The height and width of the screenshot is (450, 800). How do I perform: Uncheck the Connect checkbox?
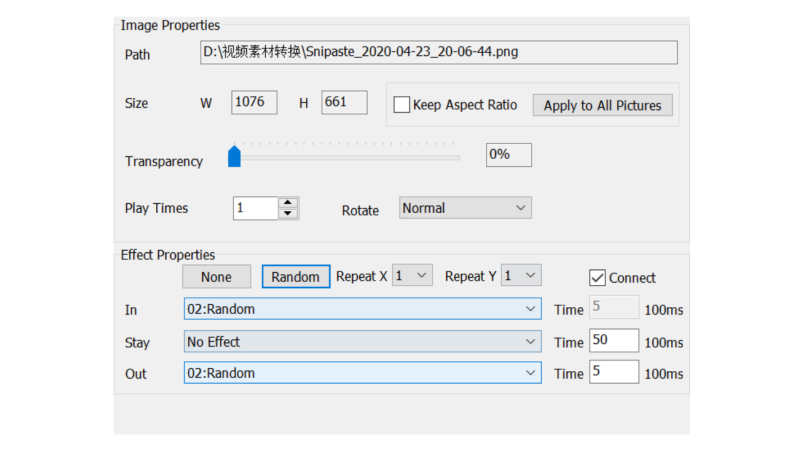597,278
